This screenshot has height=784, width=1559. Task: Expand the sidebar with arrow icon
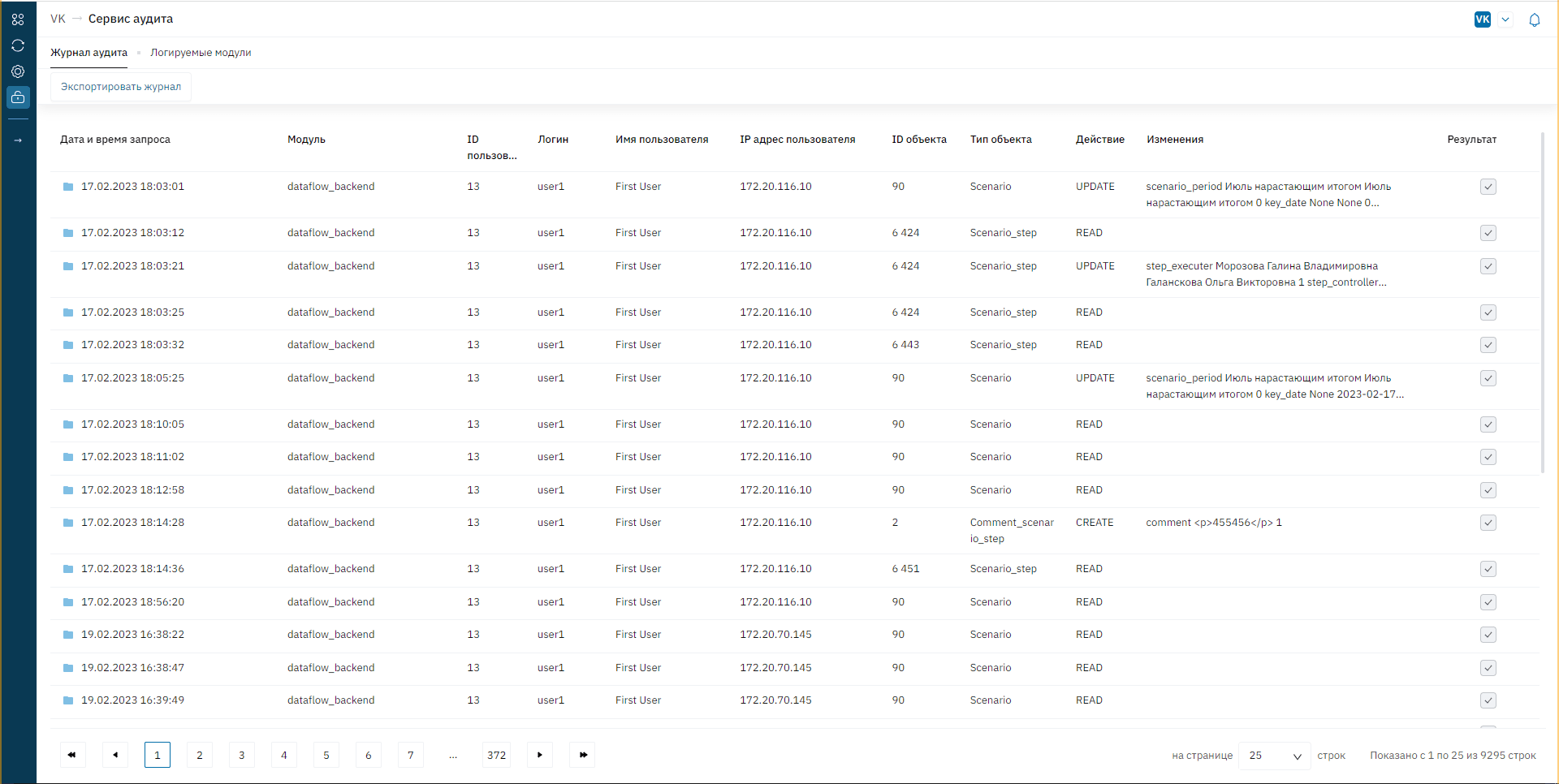click(18, 140)
